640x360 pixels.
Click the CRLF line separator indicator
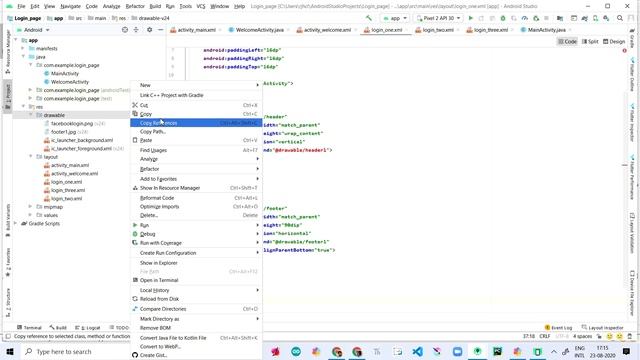point(544,336)
